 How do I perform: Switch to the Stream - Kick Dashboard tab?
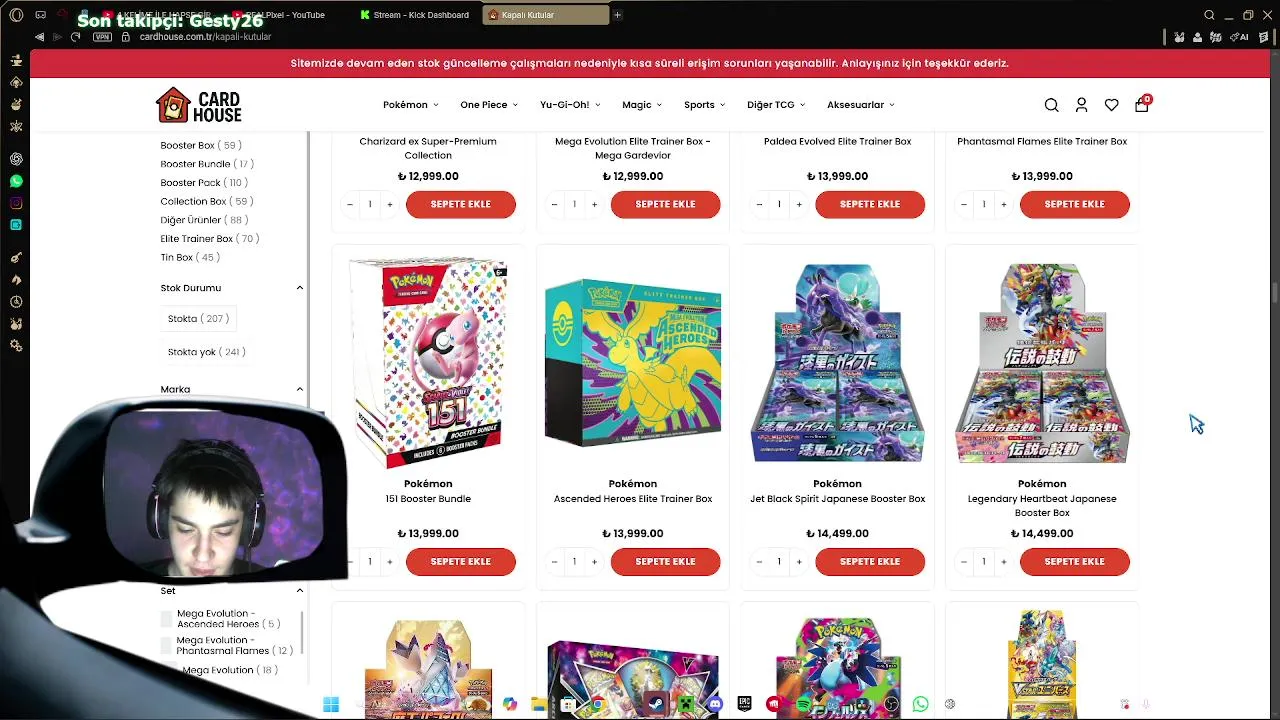[x=420, y=15]
